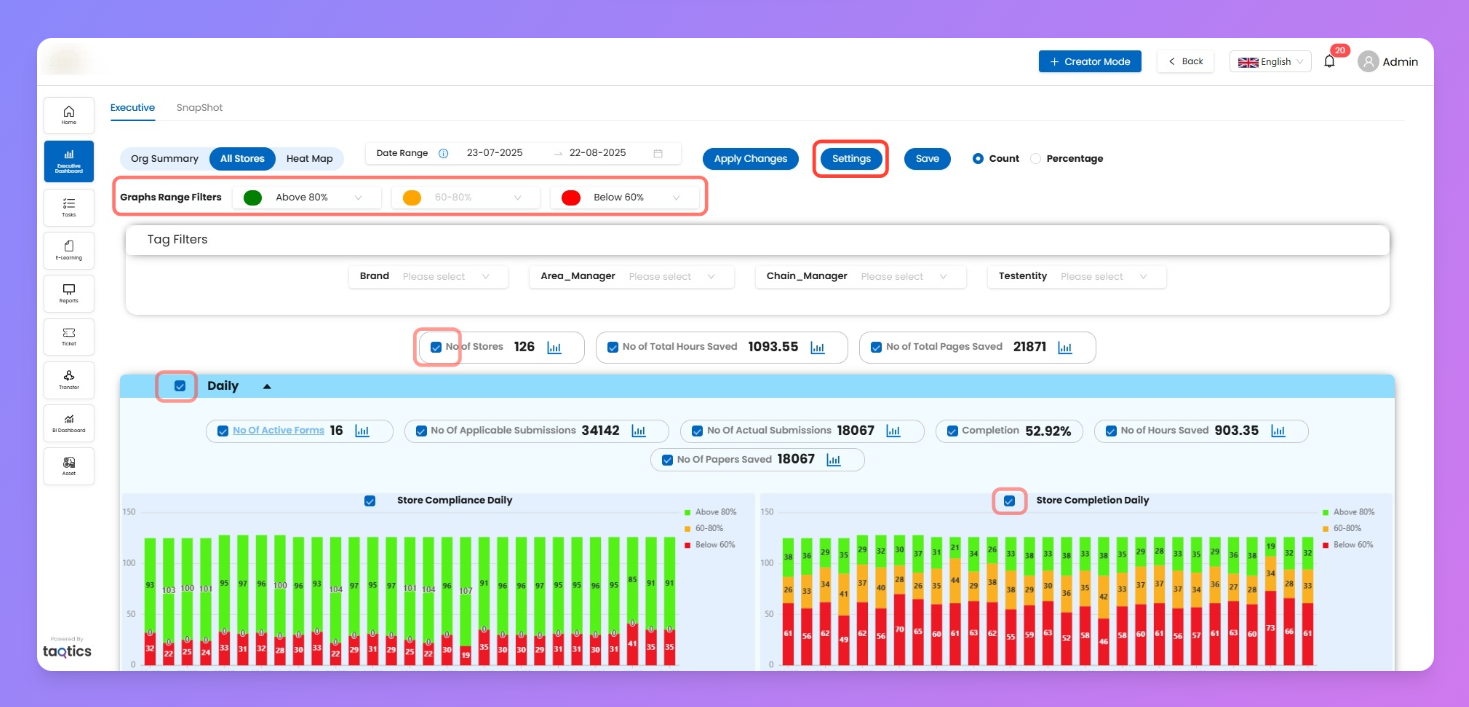Switch to the SnapShot tab
Viewport: 1469px width, 707px height.
tap(199, 108)
